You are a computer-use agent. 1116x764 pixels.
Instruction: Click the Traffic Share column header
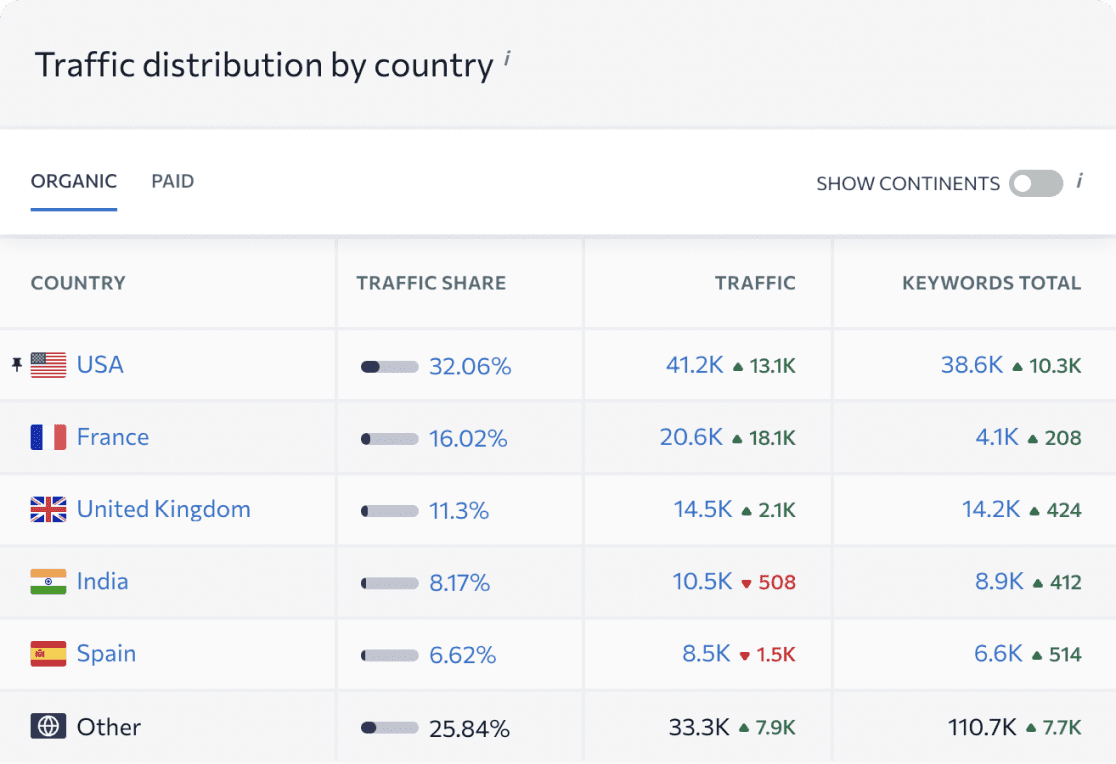[x=431, y=283]
